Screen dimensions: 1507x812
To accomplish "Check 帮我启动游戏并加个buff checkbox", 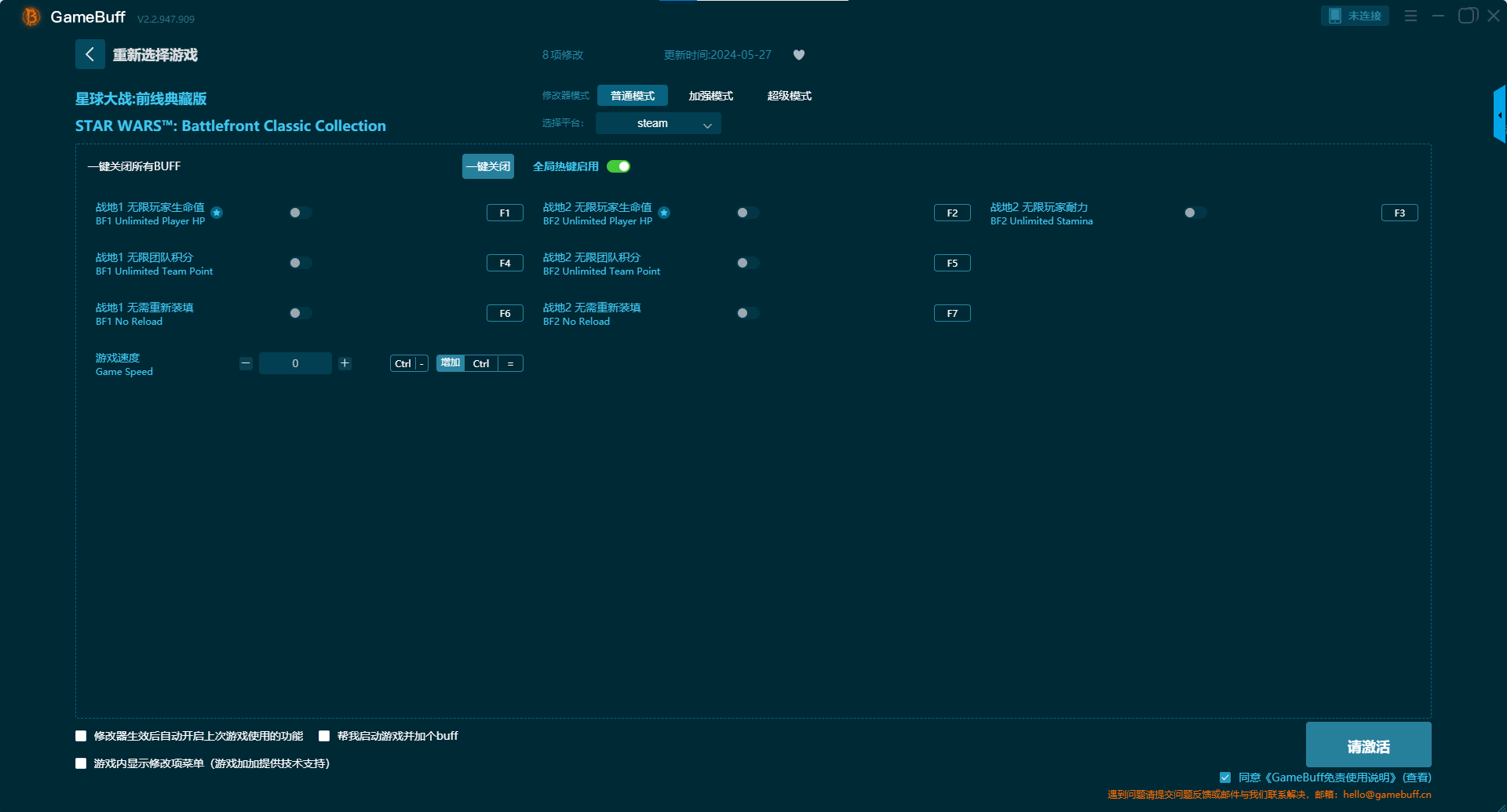I will pos(324,736).
